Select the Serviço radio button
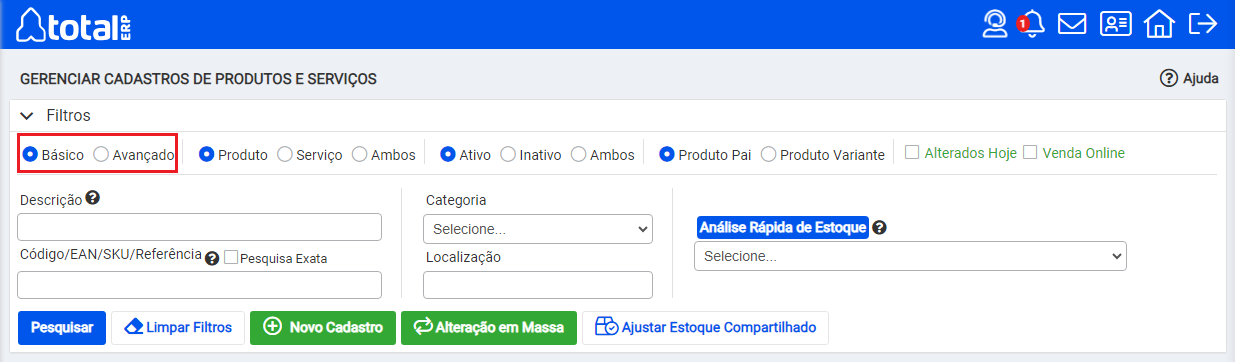 285,155
